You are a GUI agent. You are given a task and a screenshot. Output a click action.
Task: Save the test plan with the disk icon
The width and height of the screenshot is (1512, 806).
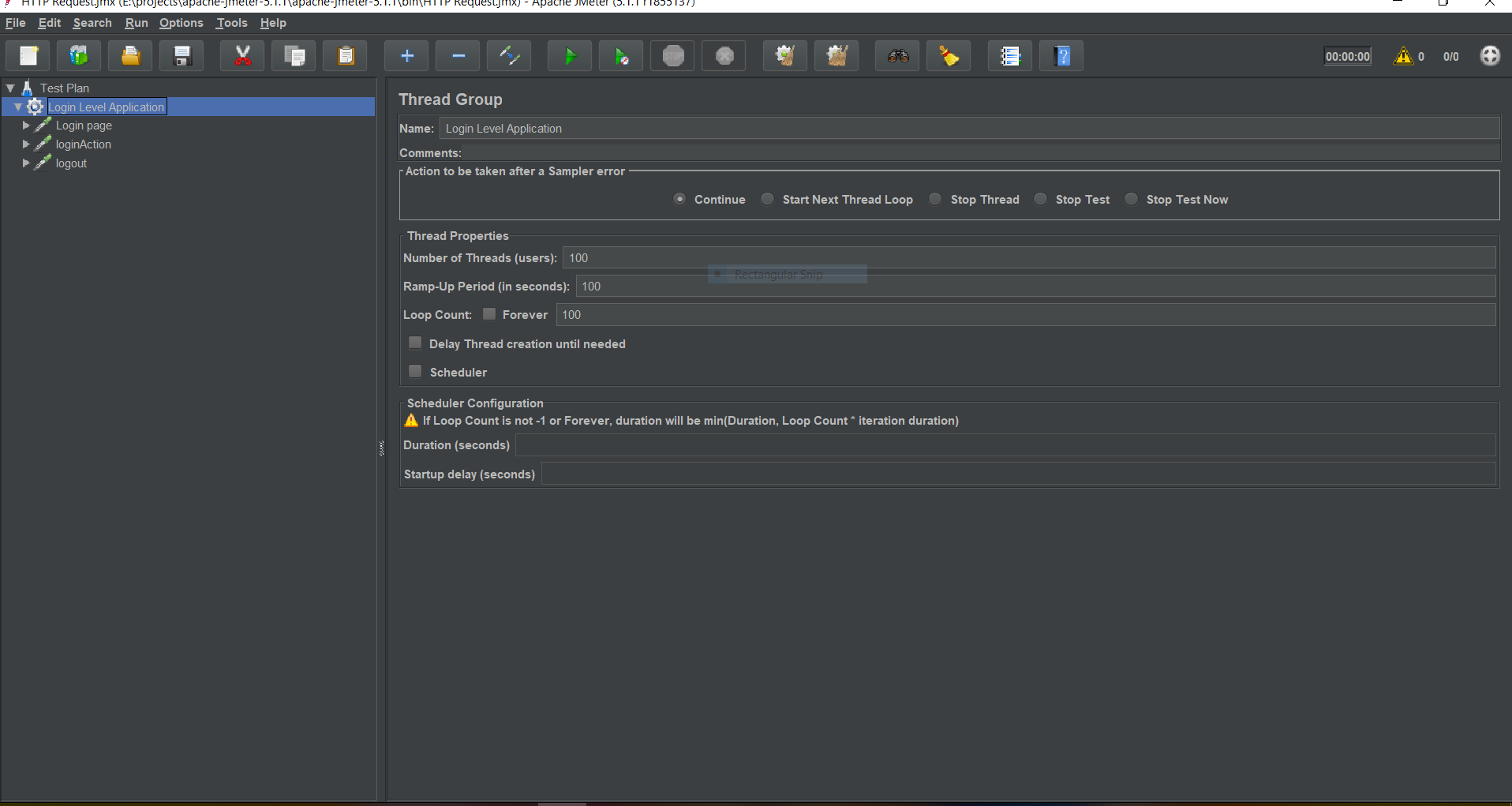click(x=182, y=55)
